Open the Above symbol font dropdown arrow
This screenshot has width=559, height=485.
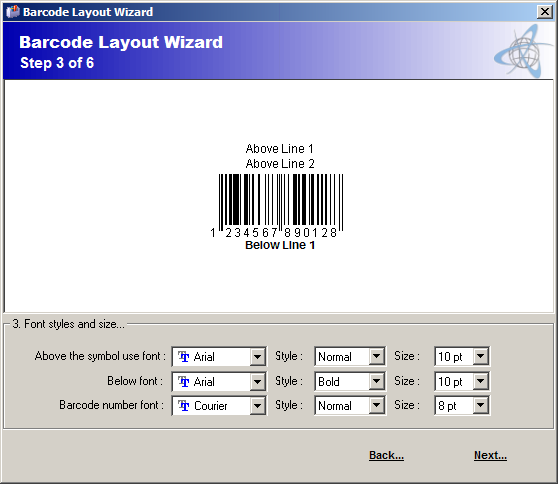[257, 356]
